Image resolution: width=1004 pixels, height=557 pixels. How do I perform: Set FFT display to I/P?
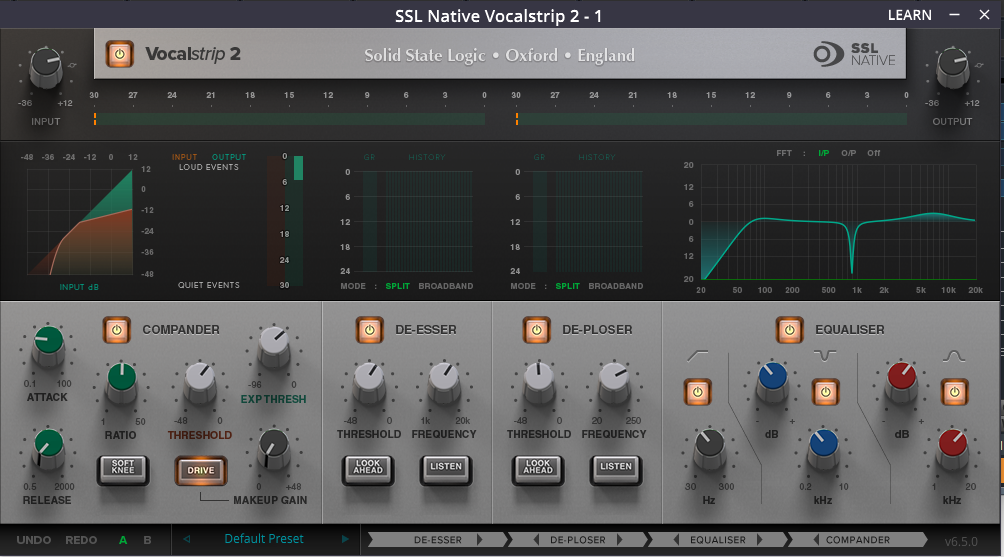pyautogui.click(x=823, y=153)
